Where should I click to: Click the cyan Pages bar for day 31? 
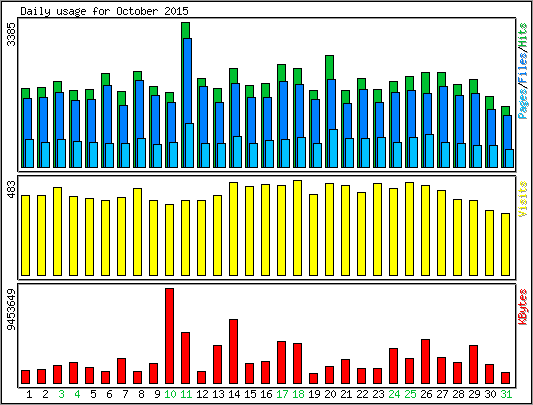(x=510, y=158)
